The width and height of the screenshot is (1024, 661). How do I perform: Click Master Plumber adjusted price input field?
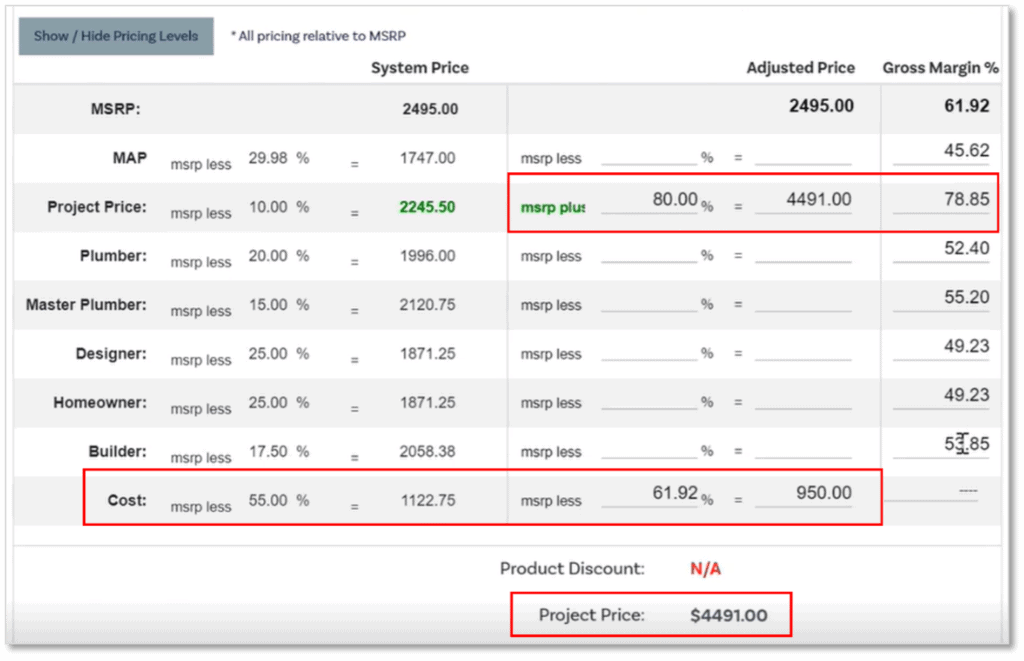pos(803,304)
